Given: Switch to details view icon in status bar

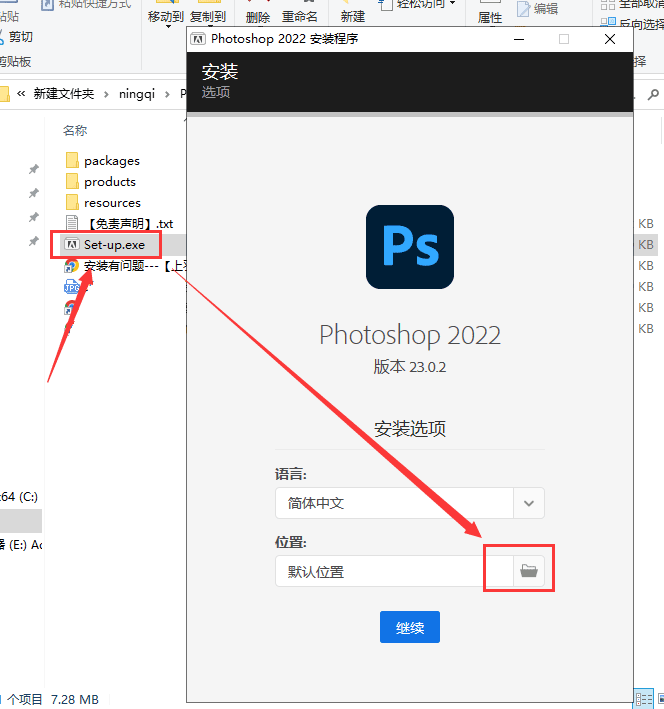Looking at the screenshot, I should pos(644,699).
